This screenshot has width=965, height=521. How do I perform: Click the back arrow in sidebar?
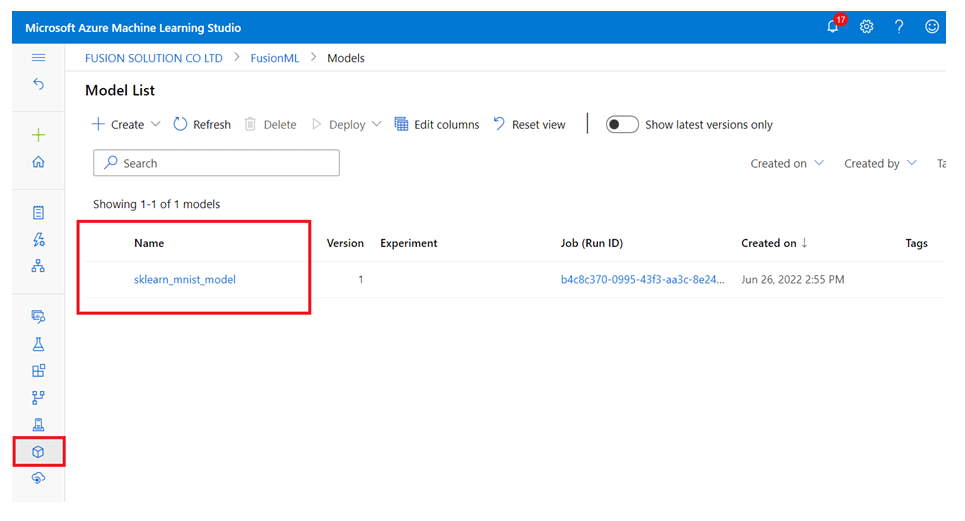tap(38, 84)
